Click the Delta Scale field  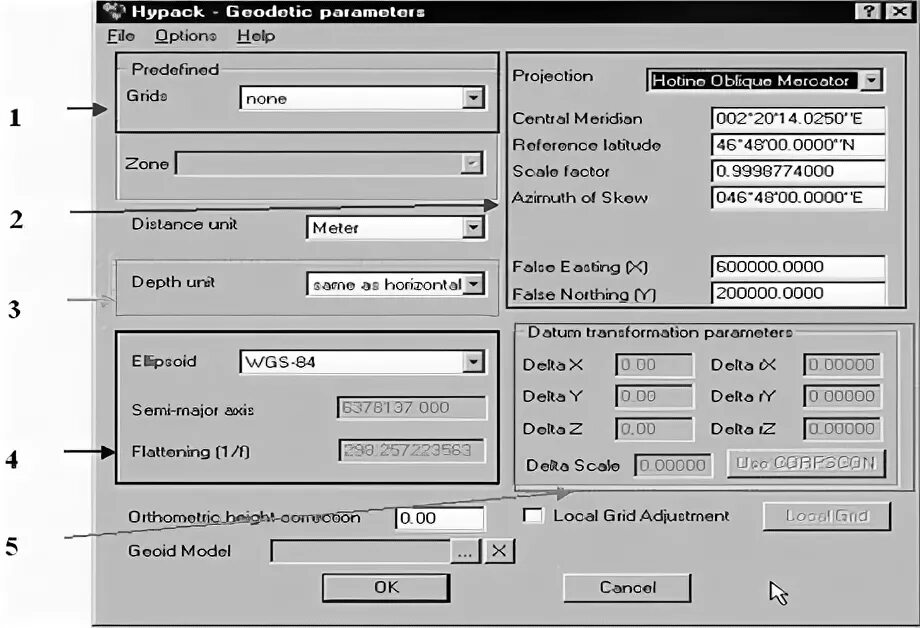coord(674,465)
